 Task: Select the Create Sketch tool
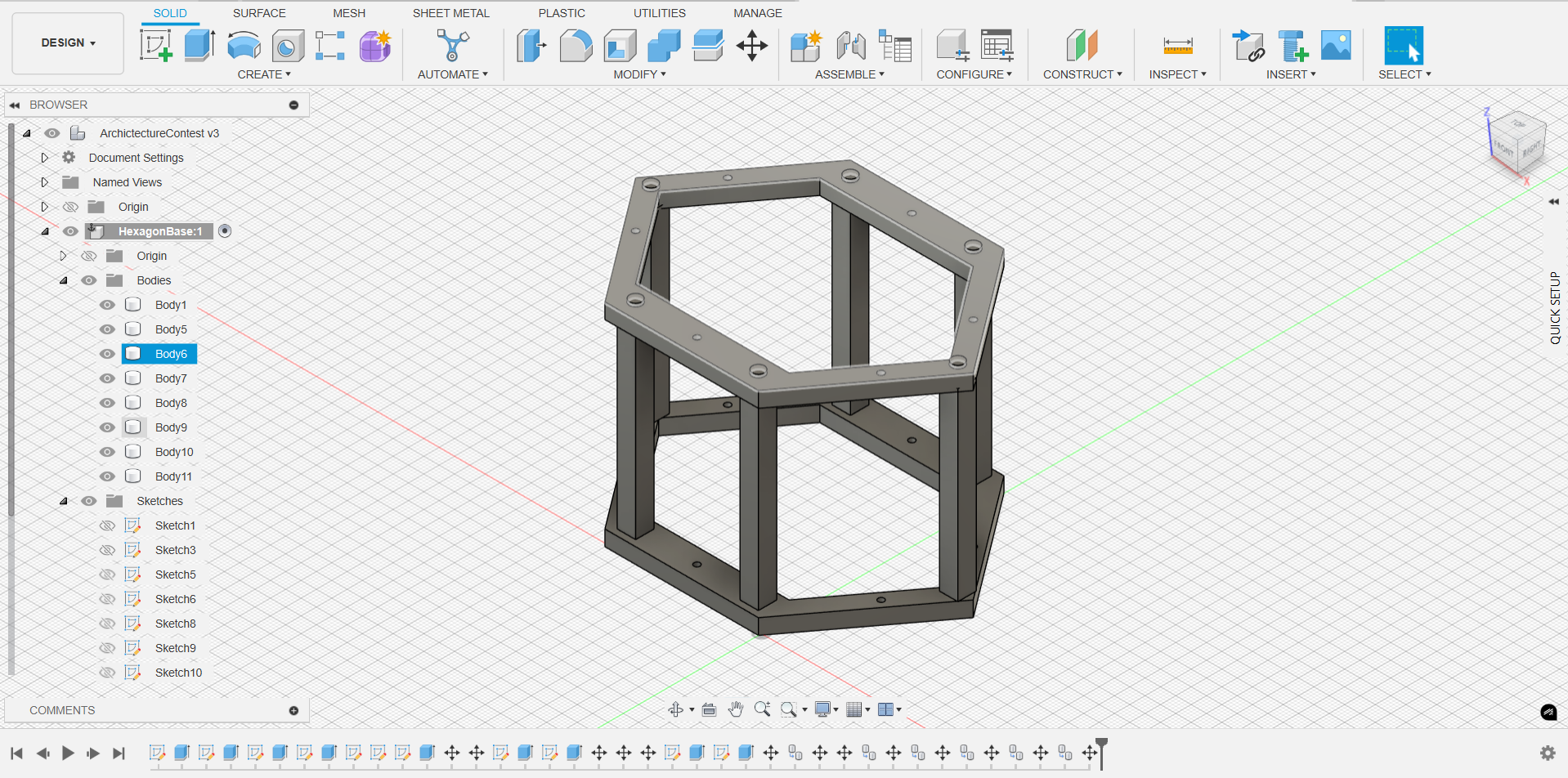156,46
